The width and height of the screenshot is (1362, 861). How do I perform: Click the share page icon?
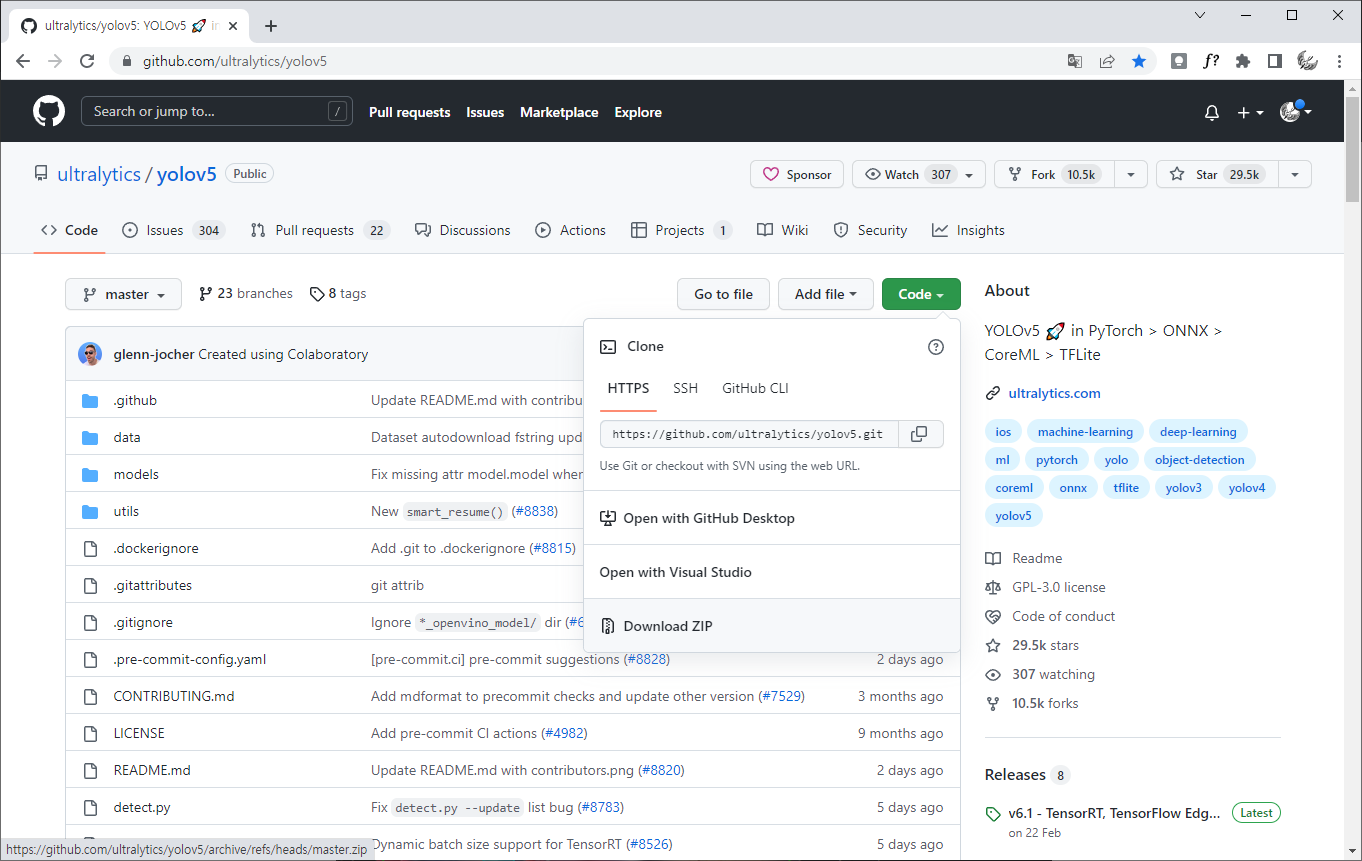point(1107,61)
